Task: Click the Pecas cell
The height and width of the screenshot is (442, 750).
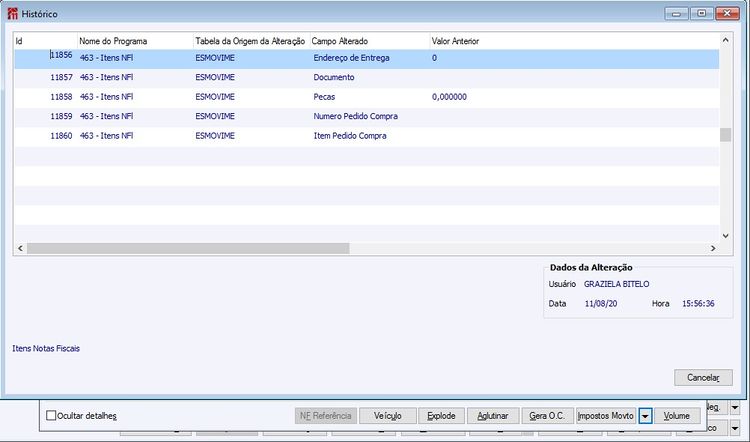Action: [x=324, y=97]
